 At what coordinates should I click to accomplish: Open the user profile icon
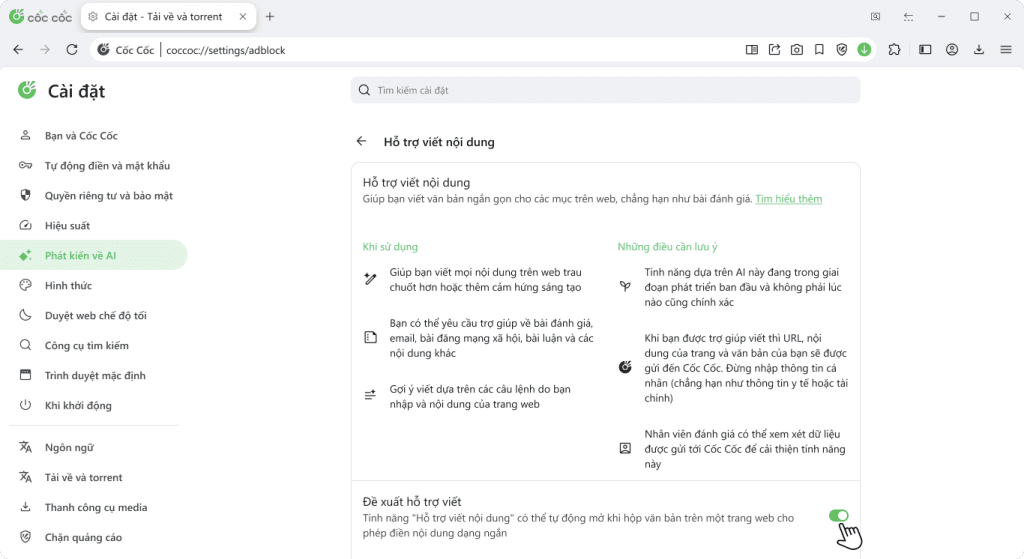tap(952, 50)
